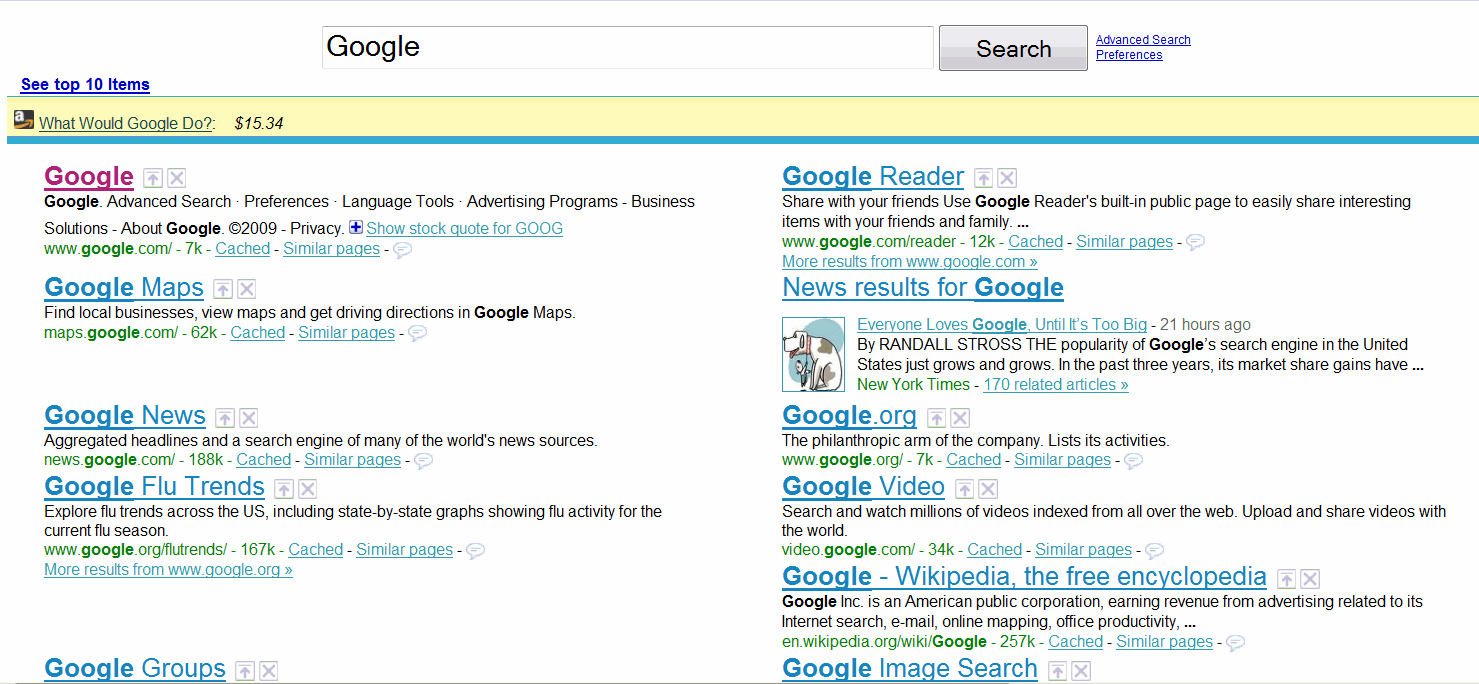The height and width of the screenshot is (684, 1479).
Task: Open the Advanced Search link
Action: [x=1143, y=40]
